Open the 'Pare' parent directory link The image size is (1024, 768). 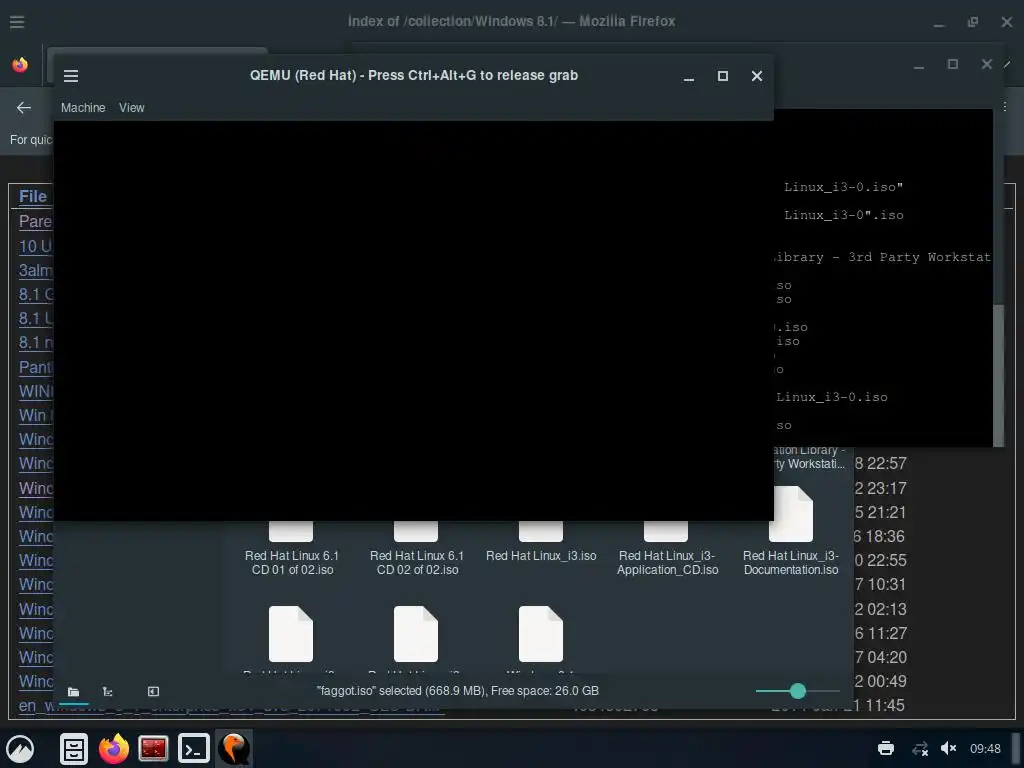[35, 221]
